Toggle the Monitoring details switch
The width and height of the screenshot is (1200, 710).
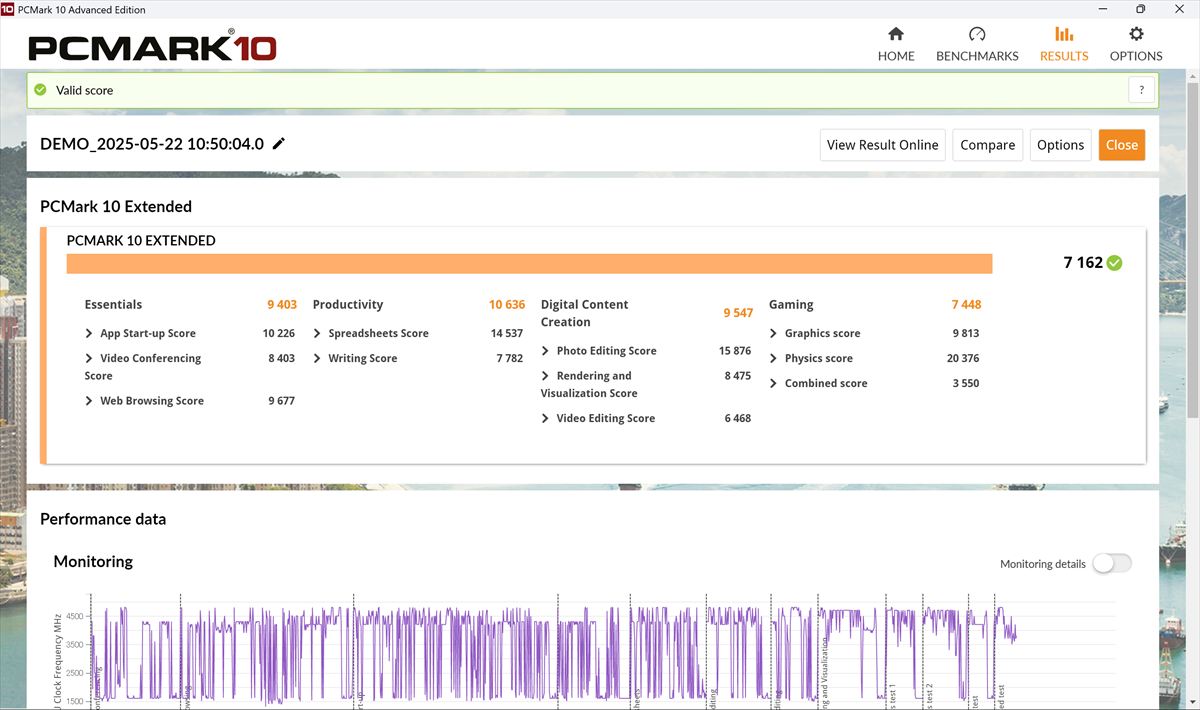(1112, 563)
